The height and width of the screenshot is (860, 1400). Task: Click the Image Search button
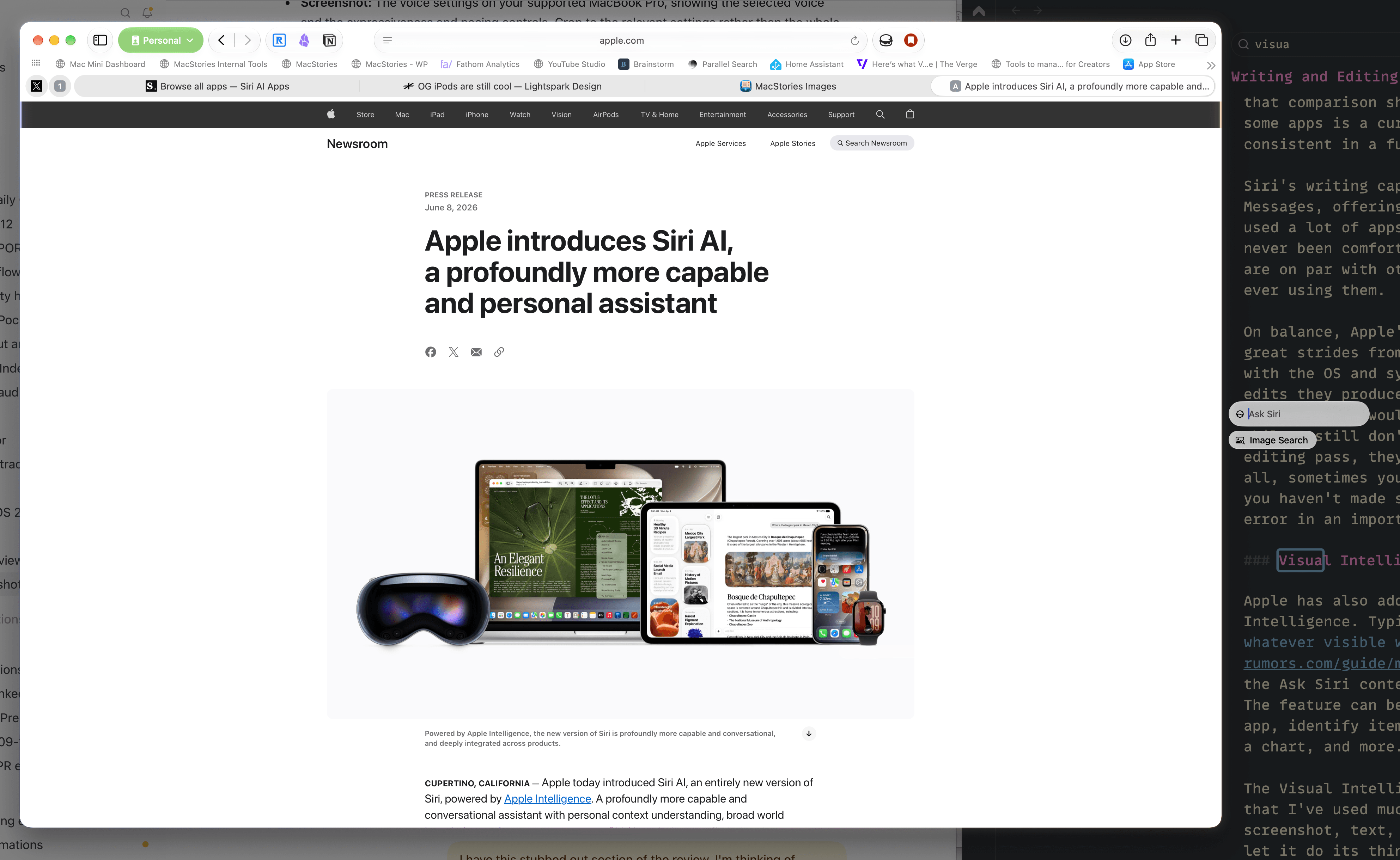[x=1272, y=440]
